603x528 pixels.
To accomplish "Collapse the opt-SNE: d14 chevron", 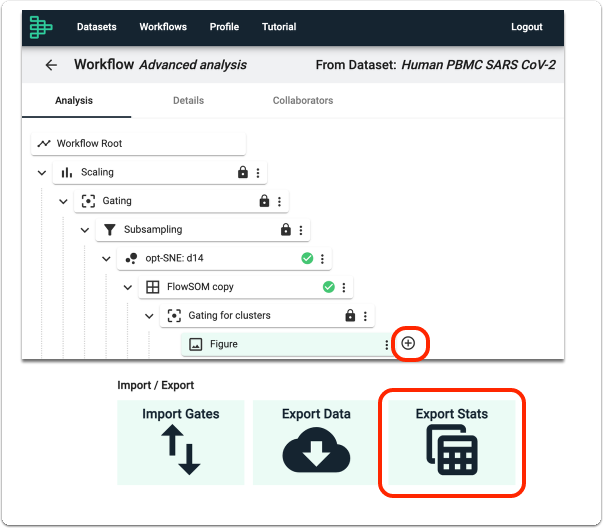I will 106,258.
